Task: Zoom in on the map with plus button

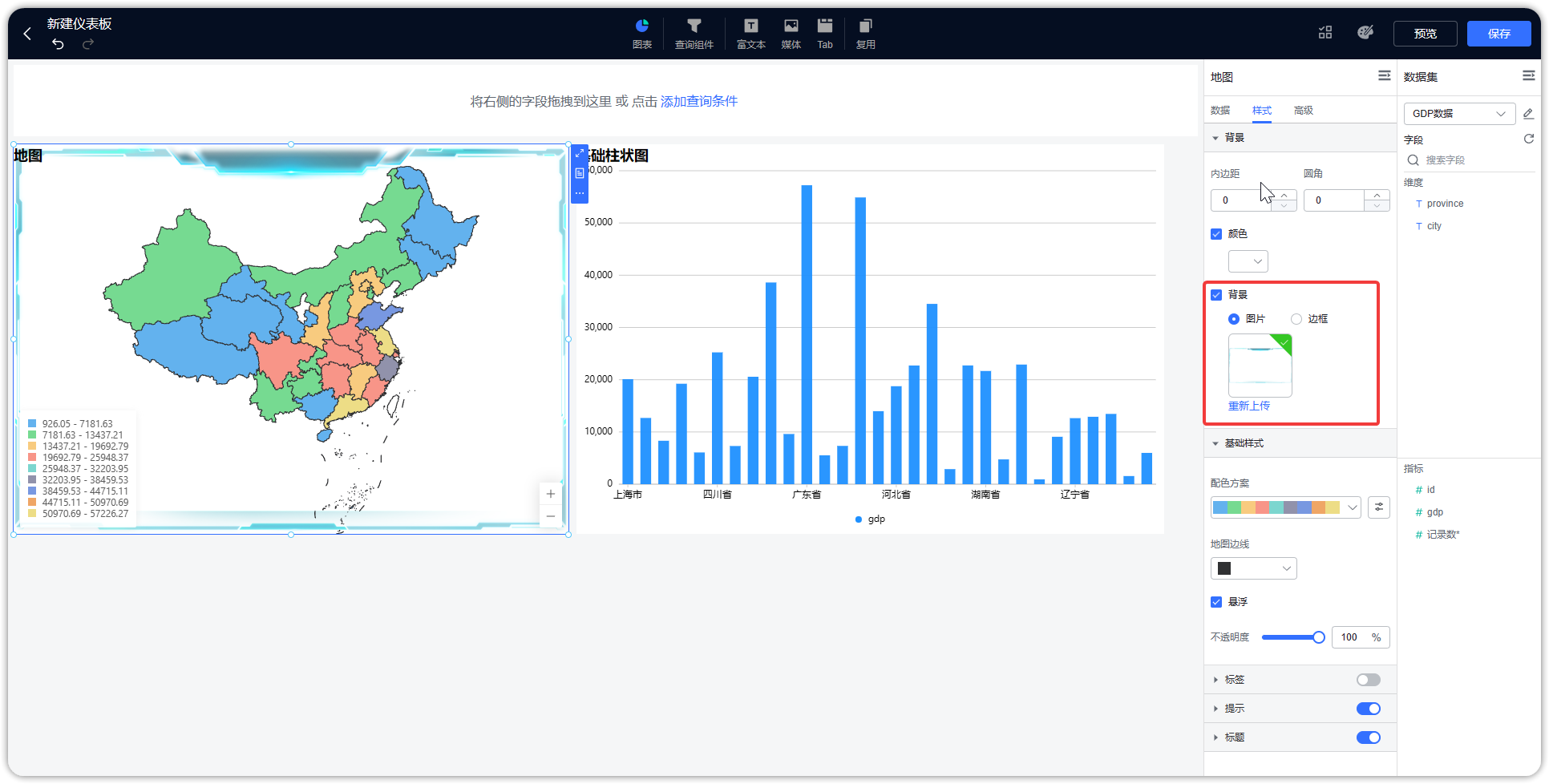Action: tap(551, 494)
